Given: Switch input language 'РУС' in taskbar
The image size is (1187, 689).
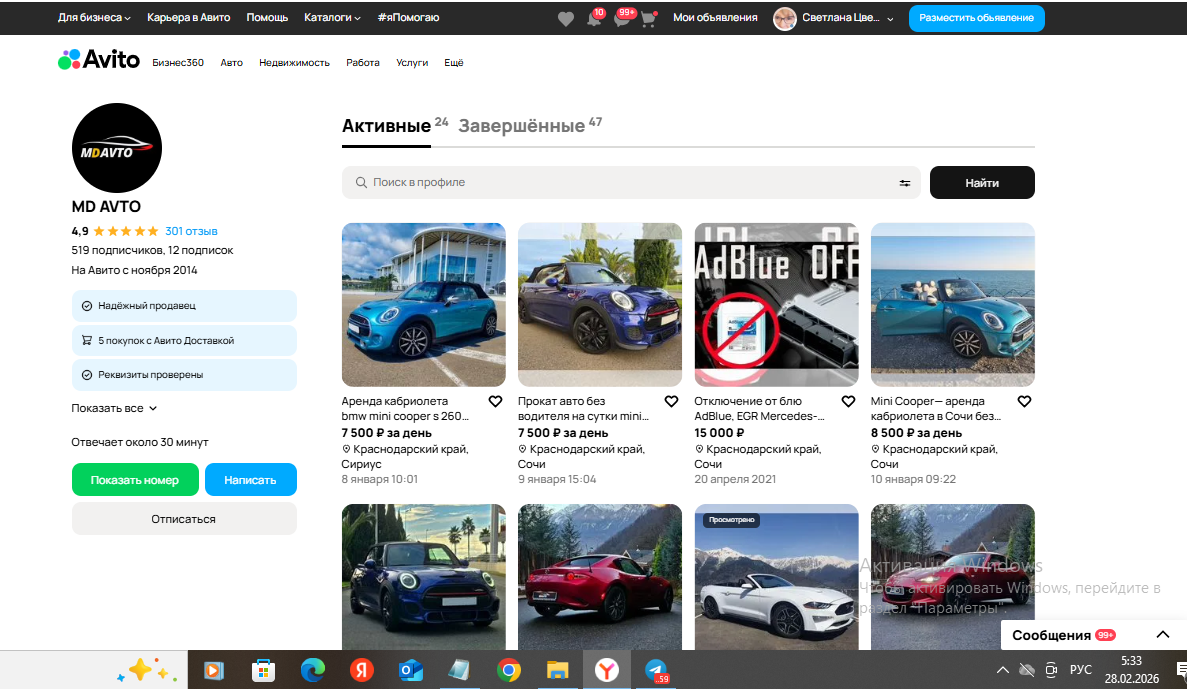Looking at the screenshot, I should [x=1080, y=670].
